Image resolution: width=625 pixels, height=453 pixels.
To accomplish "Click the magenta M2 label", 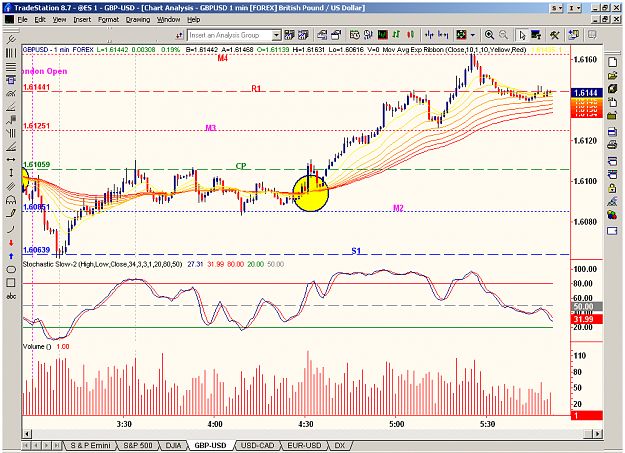I will pos(398,208).
